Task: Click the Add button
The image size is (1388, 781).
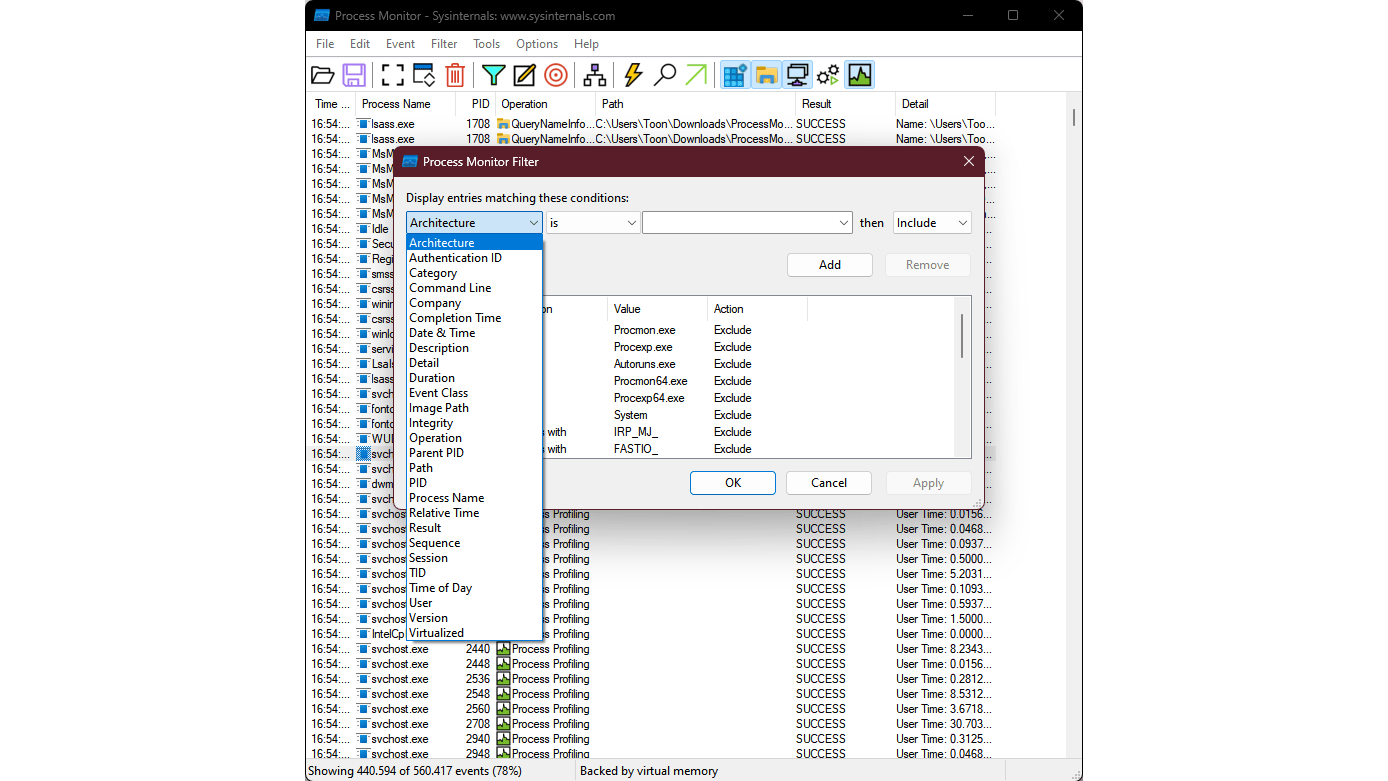Action: [830, 265]
